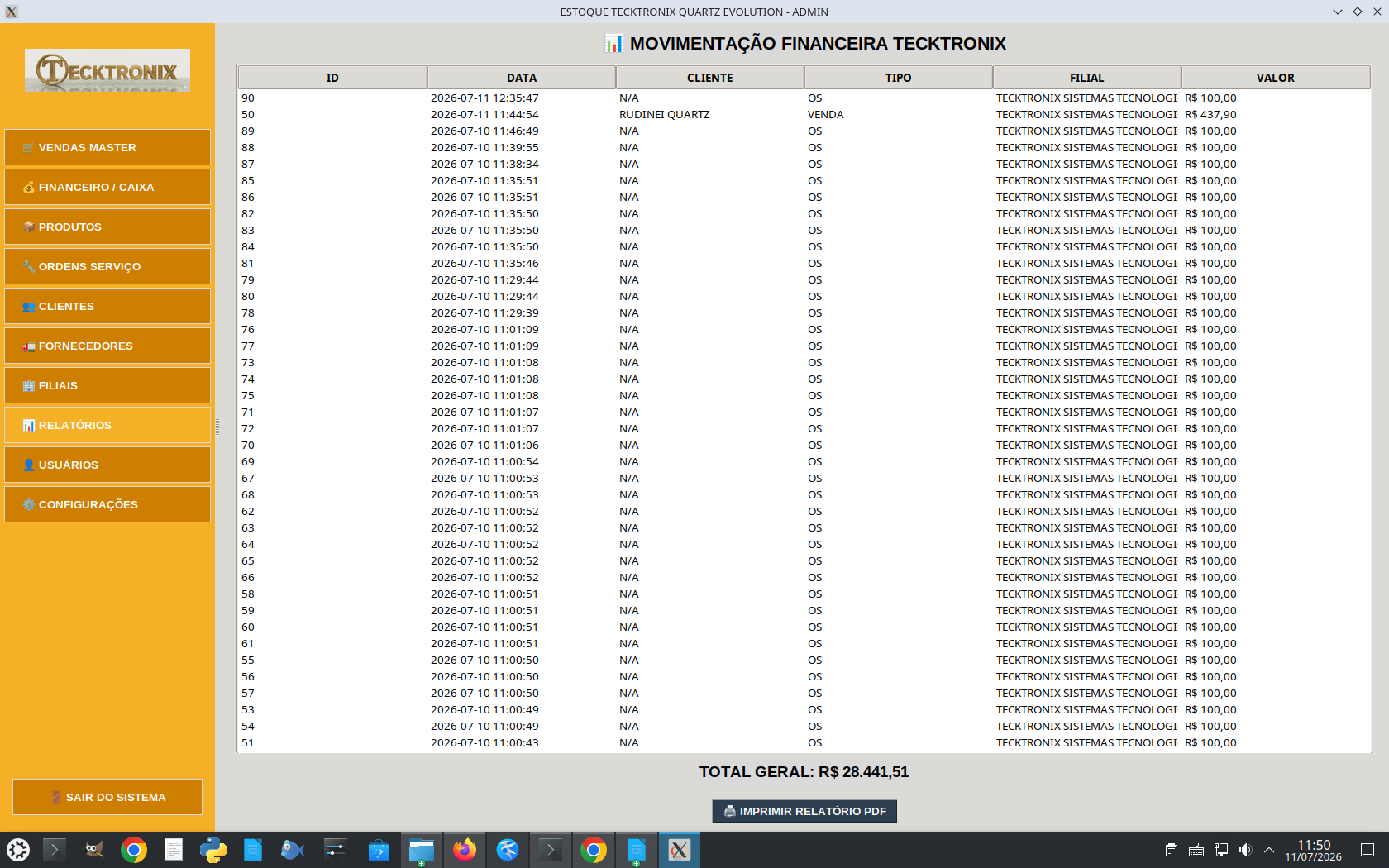Click SAIR DO SISTEMA to log out

(x=107, y=797)
